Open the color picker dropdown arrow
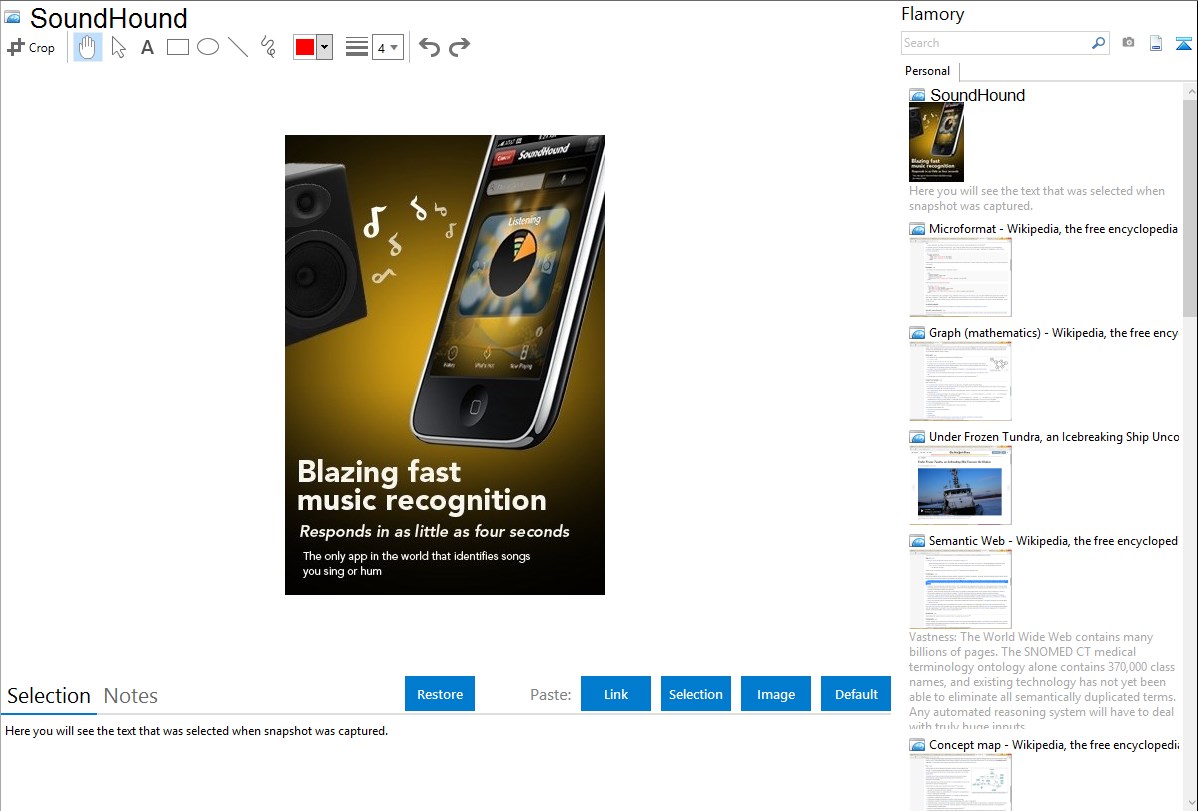Screen dimensions: 1198x811 click(x=325, y=47)
